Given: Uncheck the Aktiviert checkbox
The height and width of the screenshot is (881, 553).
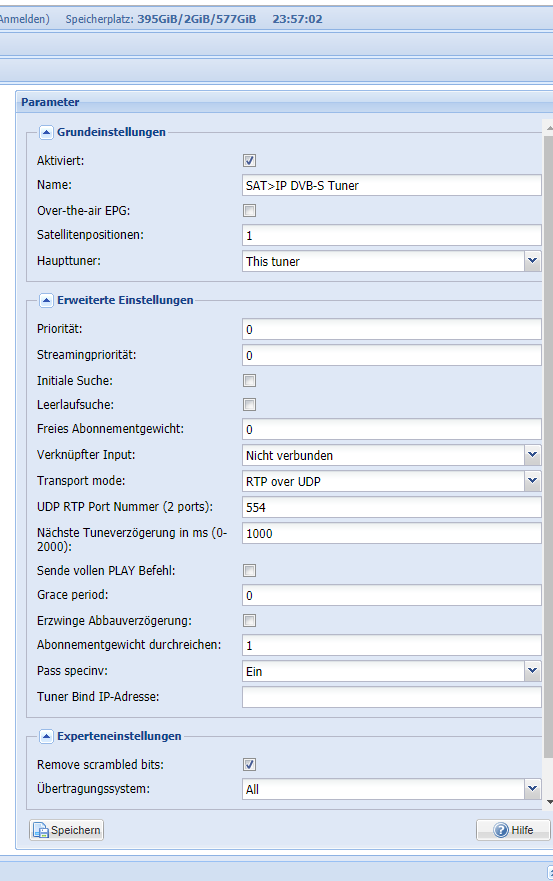Looking at the screenshot, I should click(250, 161).
